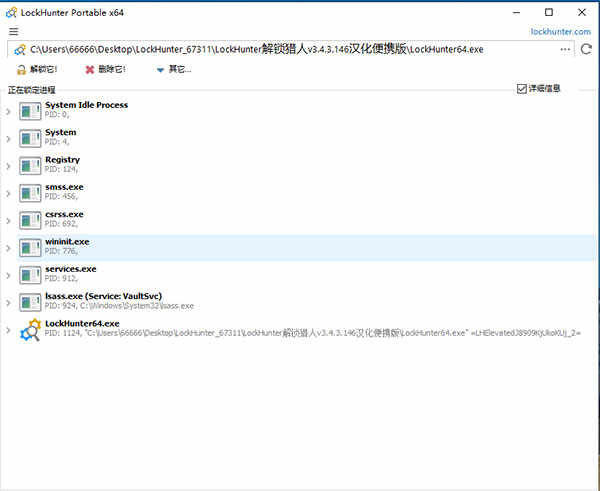Image resolution: width=600 pixels, height=491 pixels.
Task: Click the LockHunter title bar app icon
Action: pos(11,13)
